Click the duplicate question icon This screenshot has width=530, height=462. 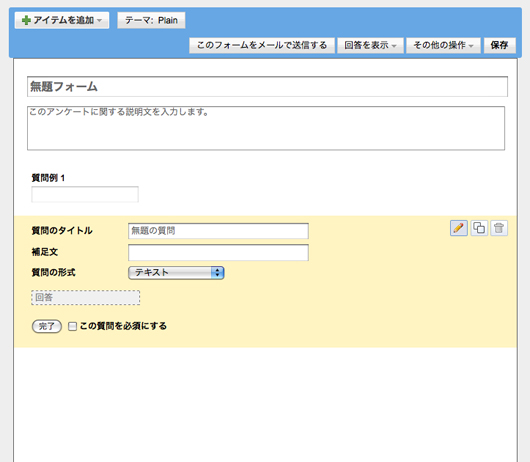coord(479,228)
